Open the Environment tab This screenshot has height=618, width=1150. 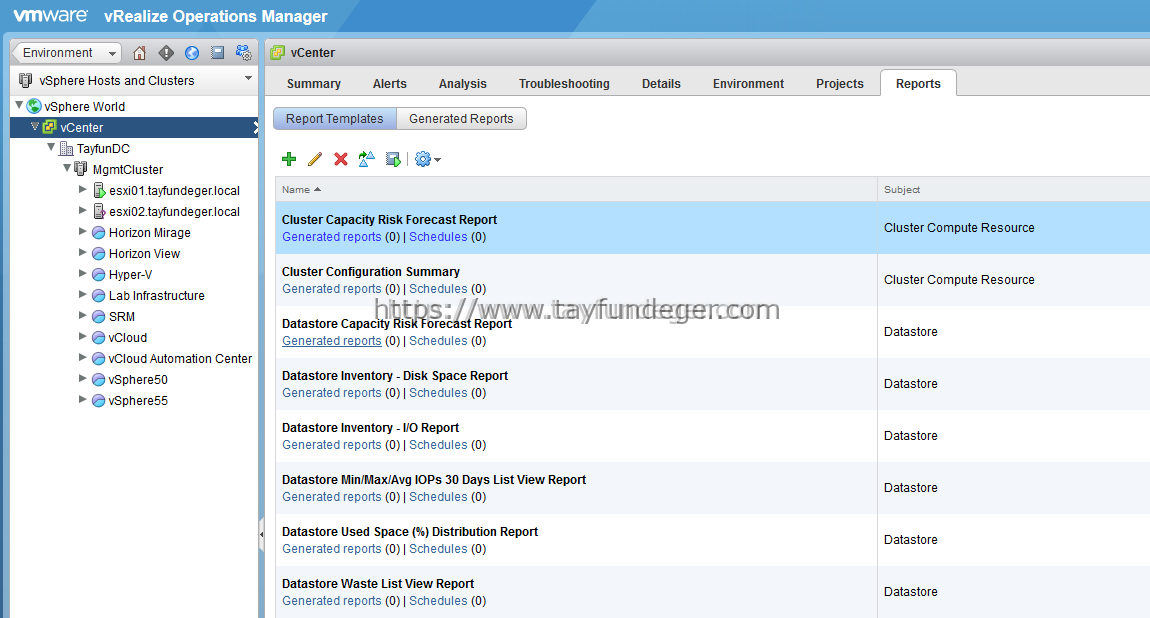748,84
